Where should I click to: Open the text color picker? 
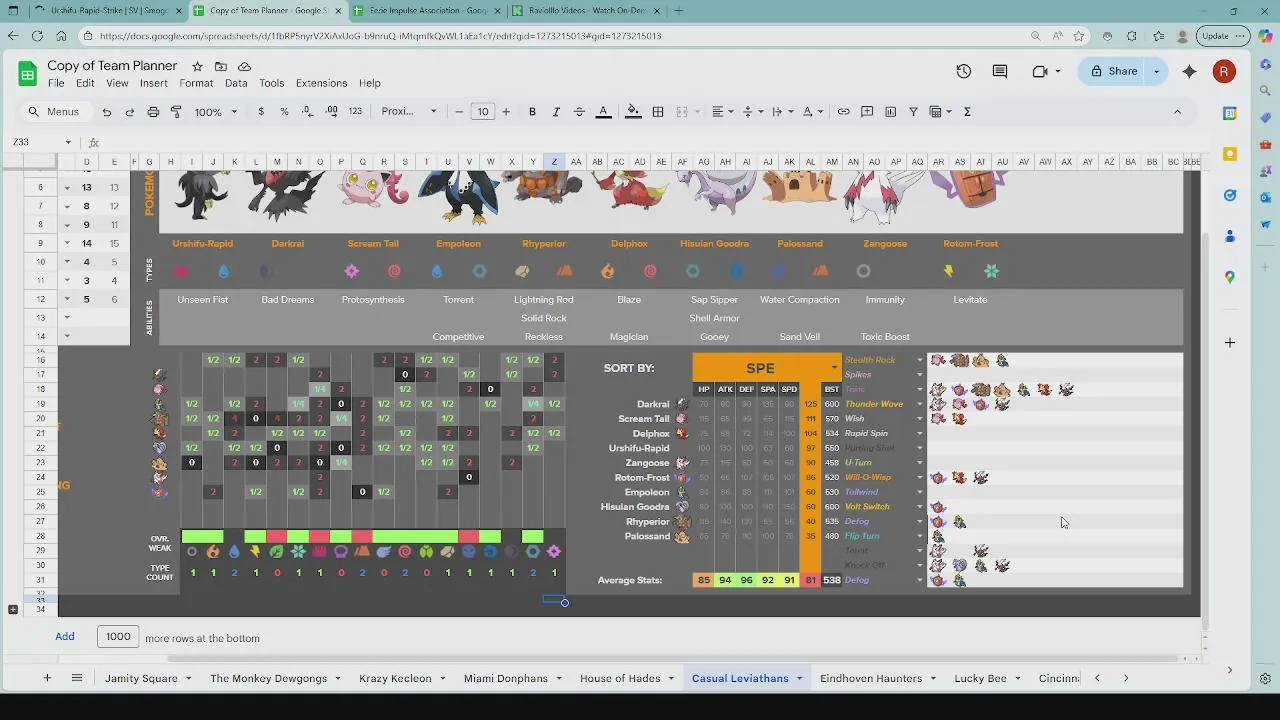click(x=603, y=112)
